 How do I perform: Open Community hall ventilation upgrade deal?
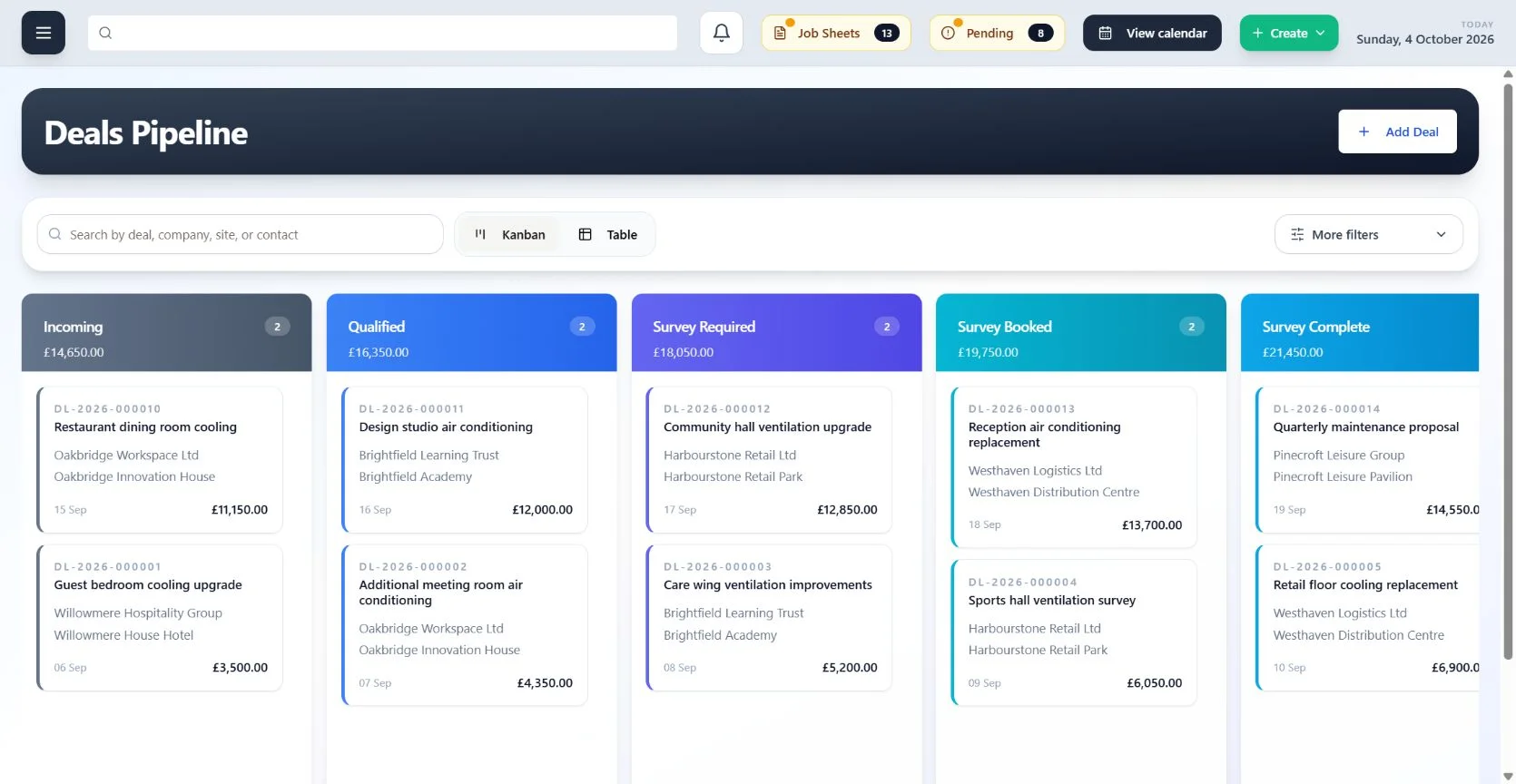(x=770, y=459)
